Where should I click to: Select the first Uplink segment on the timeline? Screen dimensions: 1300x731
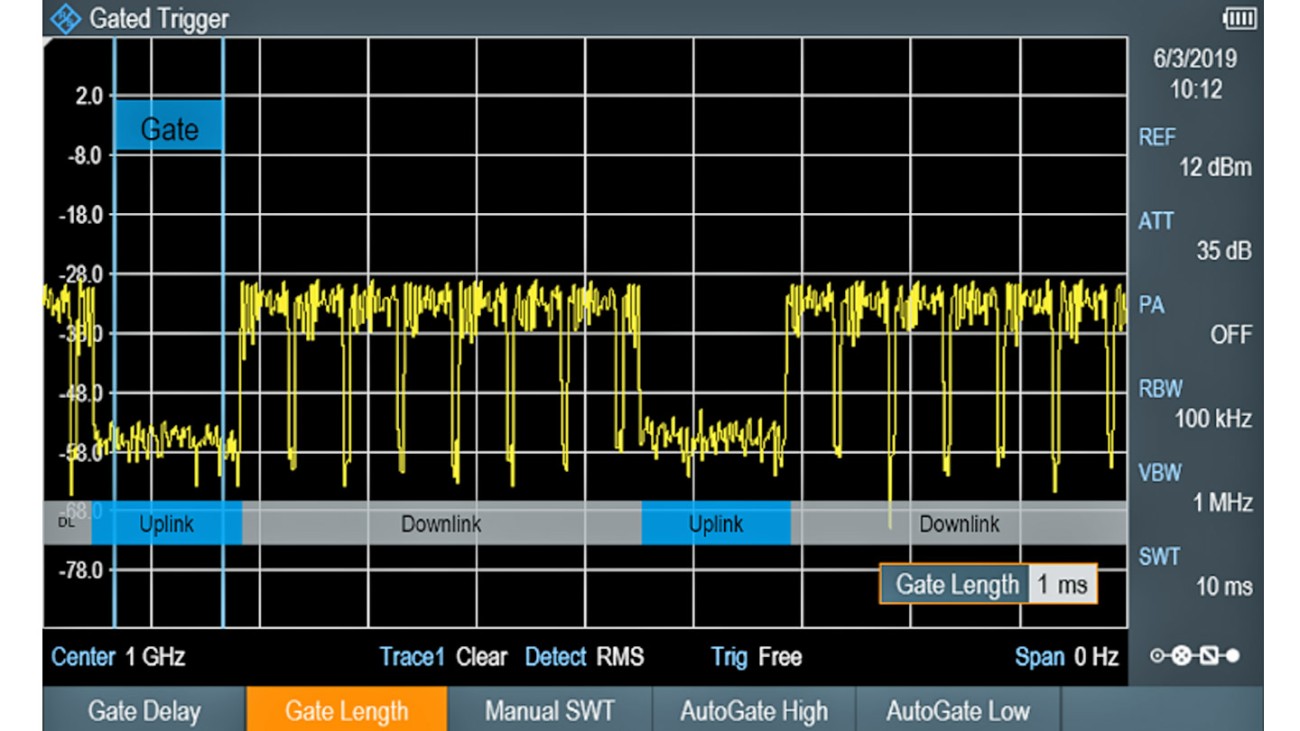coord(166,523)
